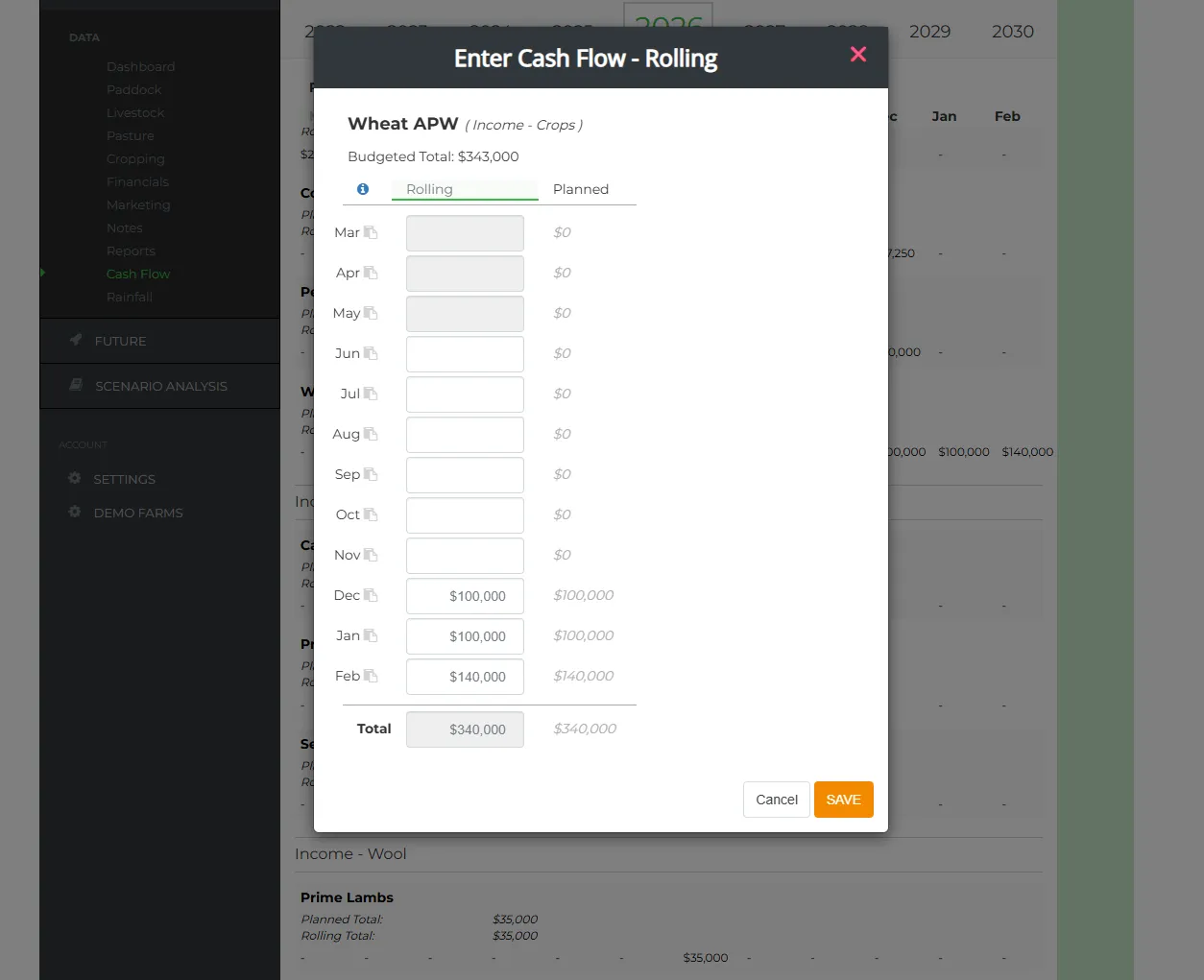
Task: Click the SAVE button
Action: pyautogui.click(x=843, y=799)
